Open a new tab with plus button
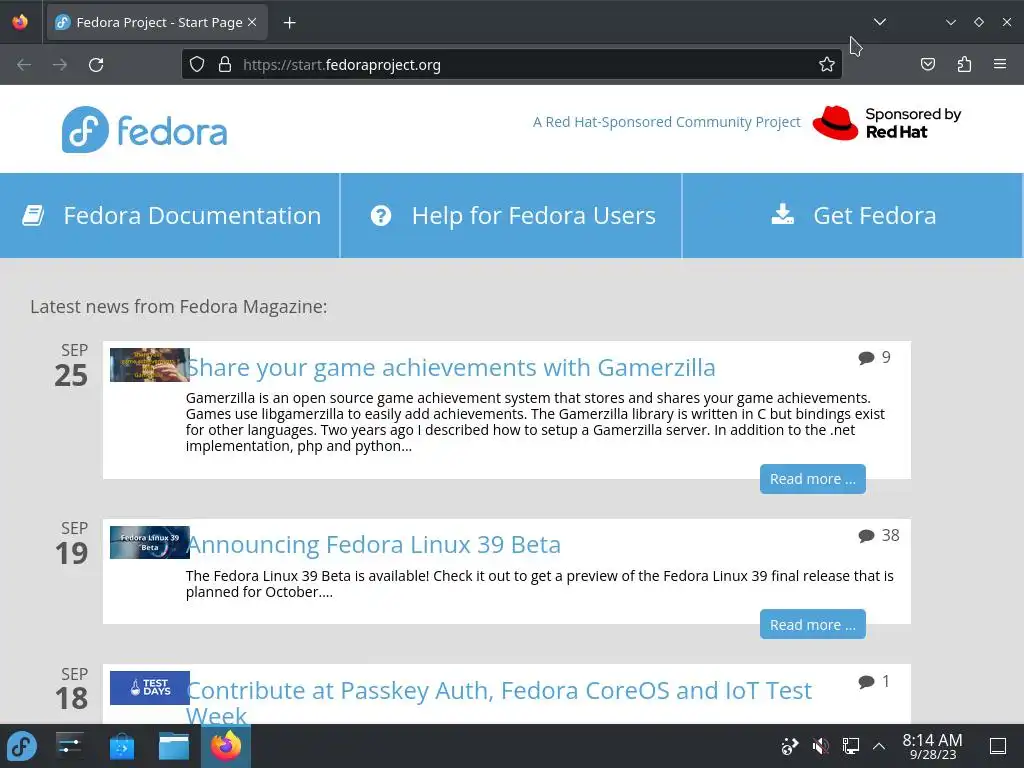This screenshot has width=1024, height=768. (289, 23)
